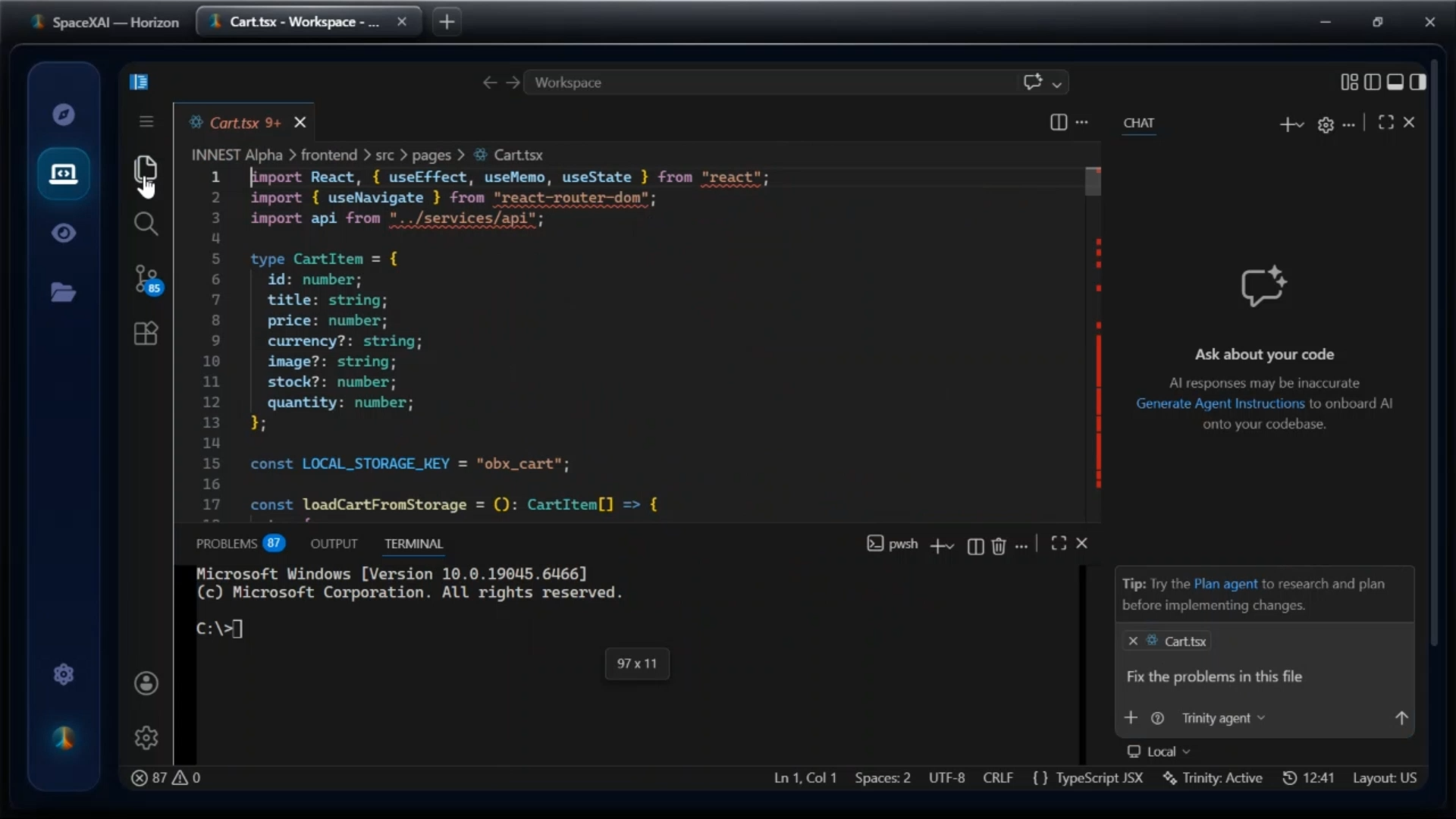Kill terminal with trash icon
The image size is (1456, 819).
click(x=999, y=545)
